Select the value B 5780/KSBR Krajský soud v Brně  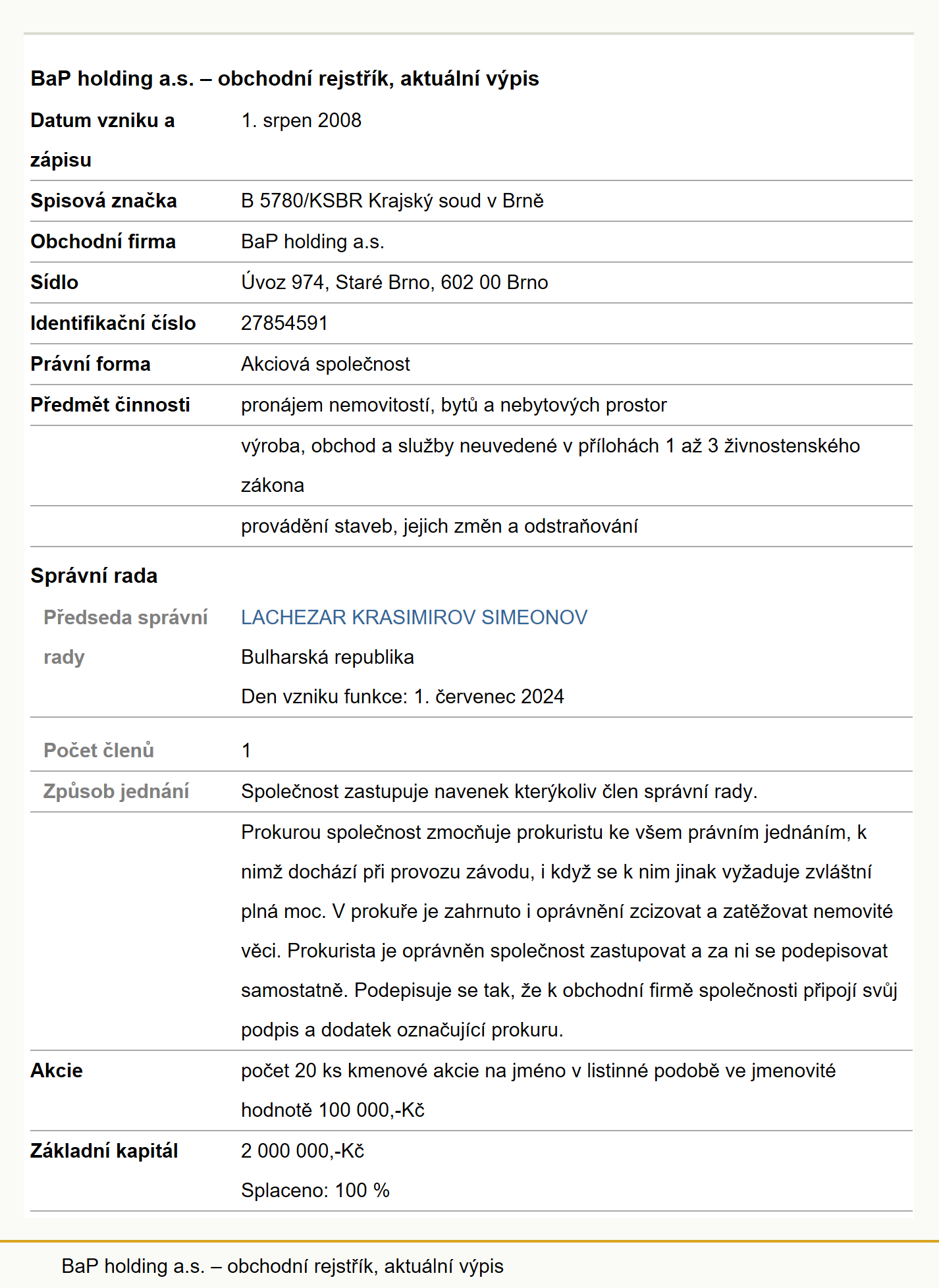392,201
